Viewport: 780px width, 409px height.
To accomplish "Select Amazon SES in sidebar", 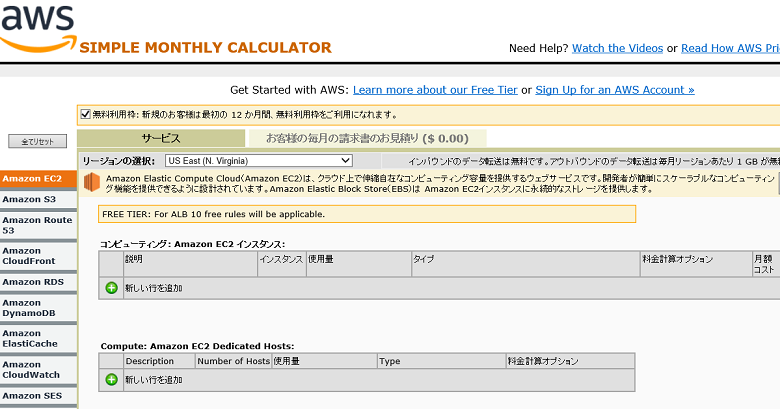I will point(38,396).
